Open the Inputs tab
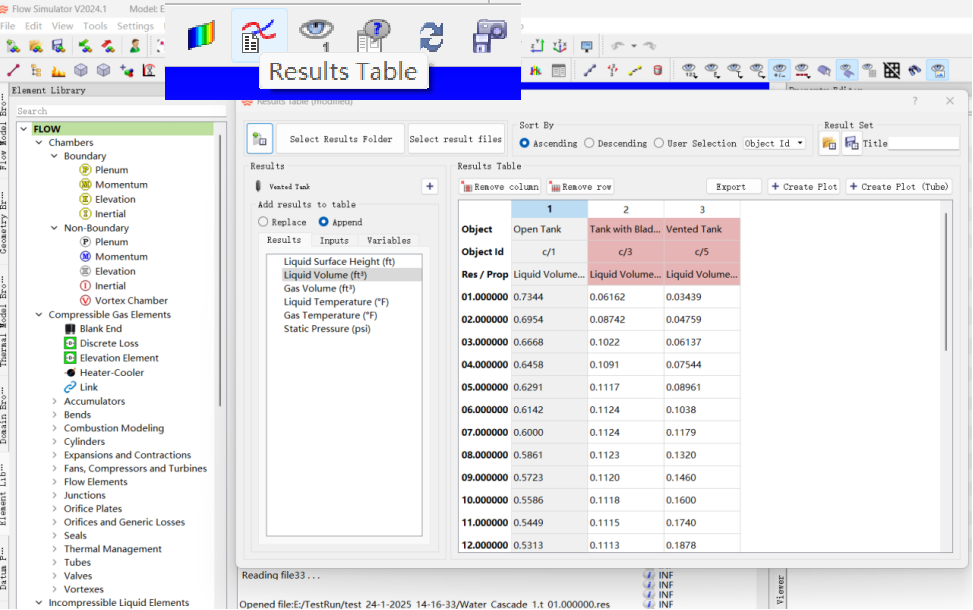The image size is (973, 610). [334, 240]
